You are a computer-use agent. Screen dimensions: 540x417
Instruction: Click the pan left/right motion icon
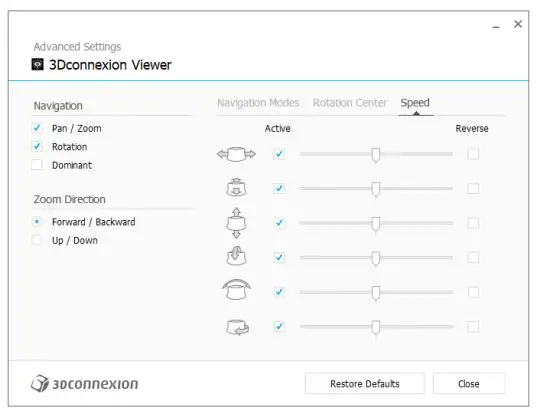pyautogui.click(x=236, y=154)
